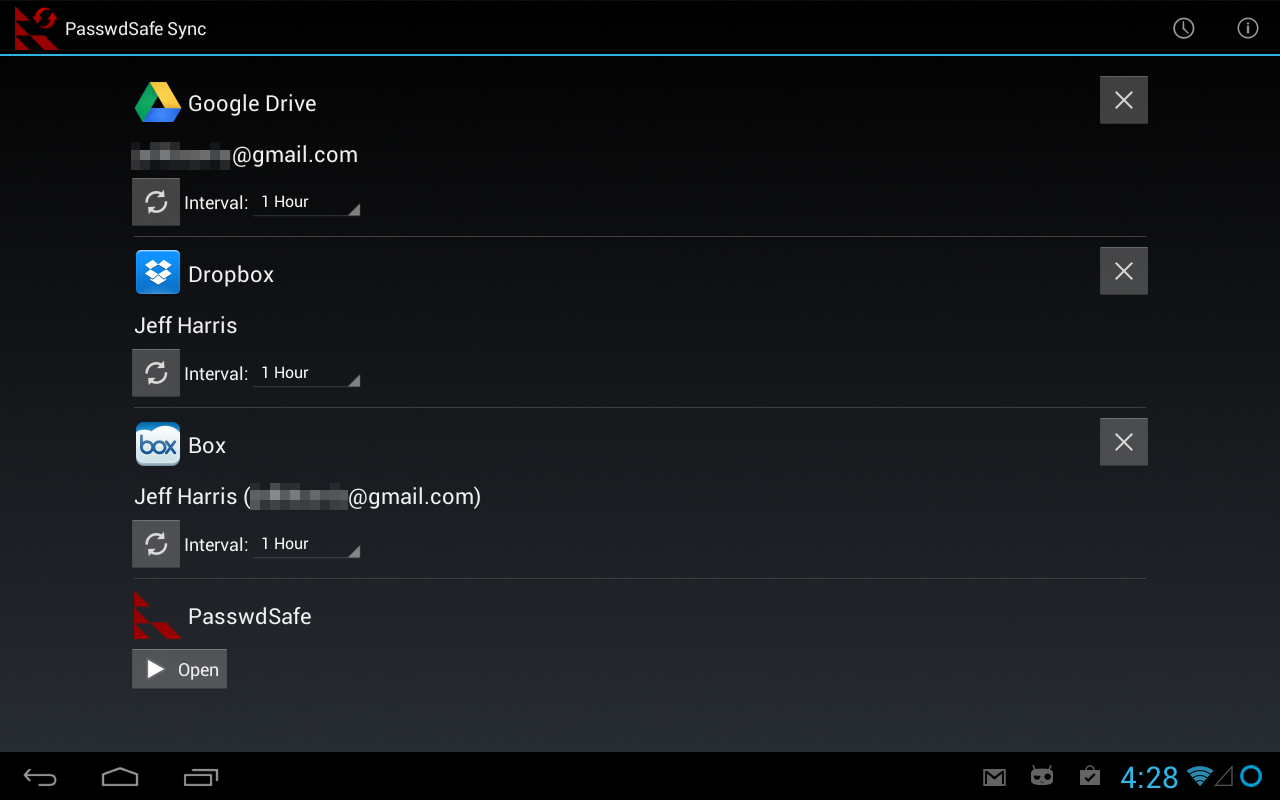Open the recent apps button
Screen dimensions: 1280x800
point(201,777)
